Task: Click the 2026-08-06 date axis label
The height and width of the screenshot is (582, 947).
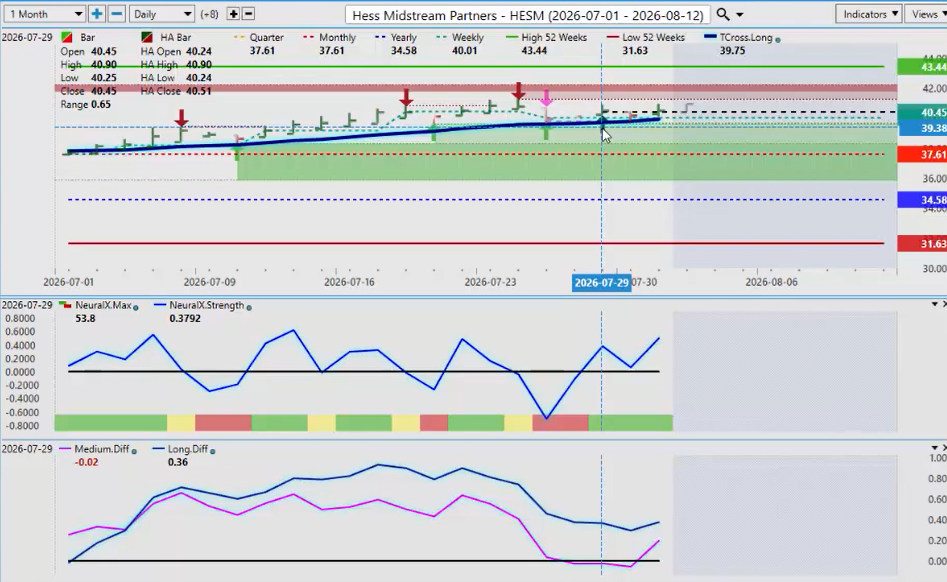Action: click(771, 282)
